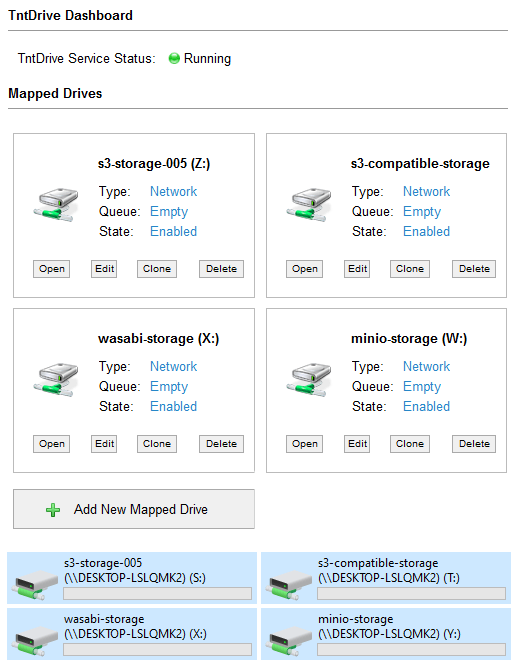The image size is (519, 668).
Task: Click the s3-compatible-storage (T:) capacity bar
Action: [x=411, y=594]
